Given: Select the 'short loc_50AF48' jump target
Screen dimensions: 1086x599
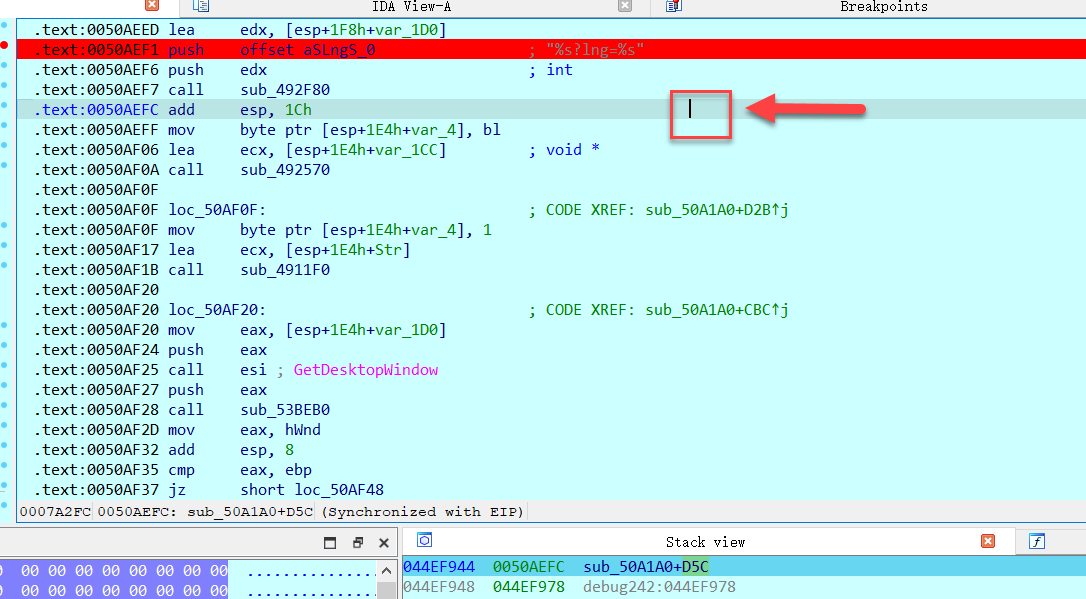Looking at the screenshot, I should coord(312,490).
